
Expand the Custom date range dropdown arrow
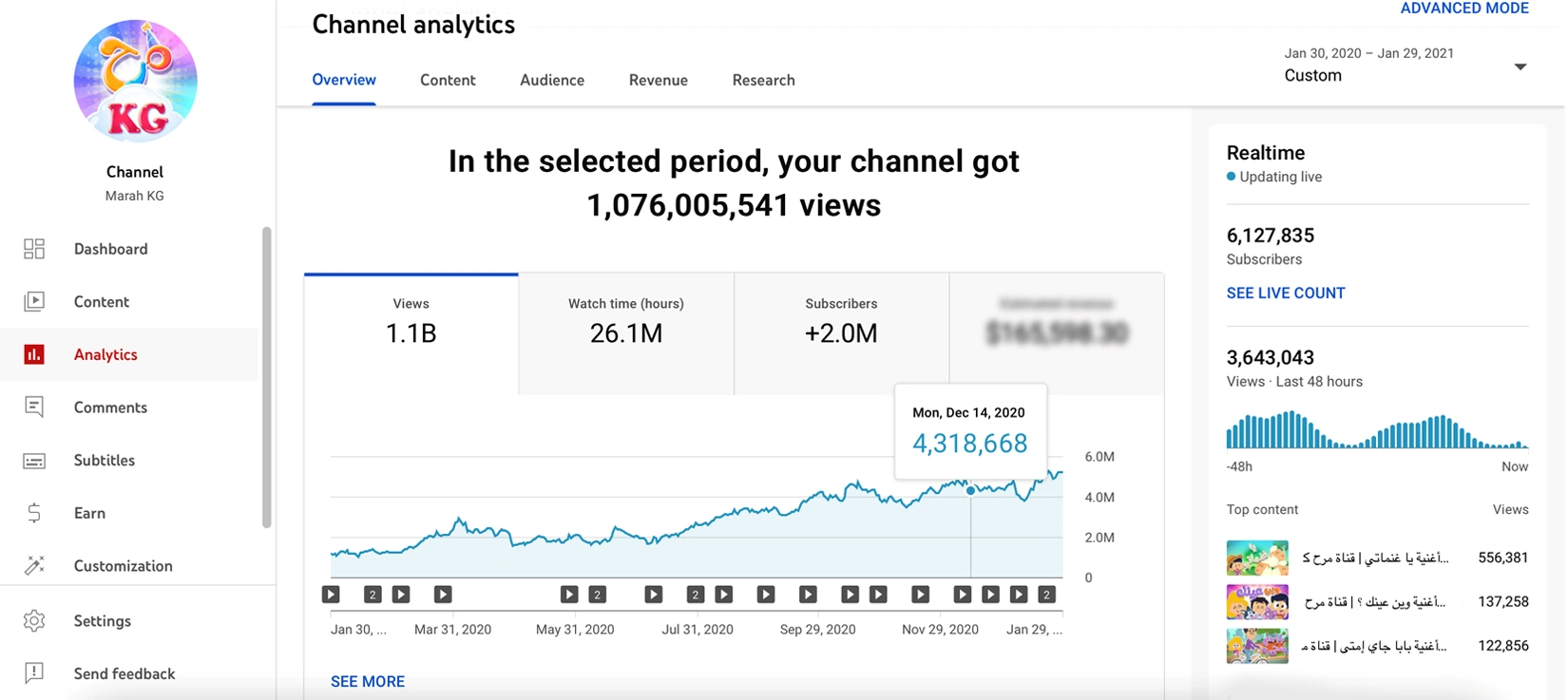(1520, 66)
